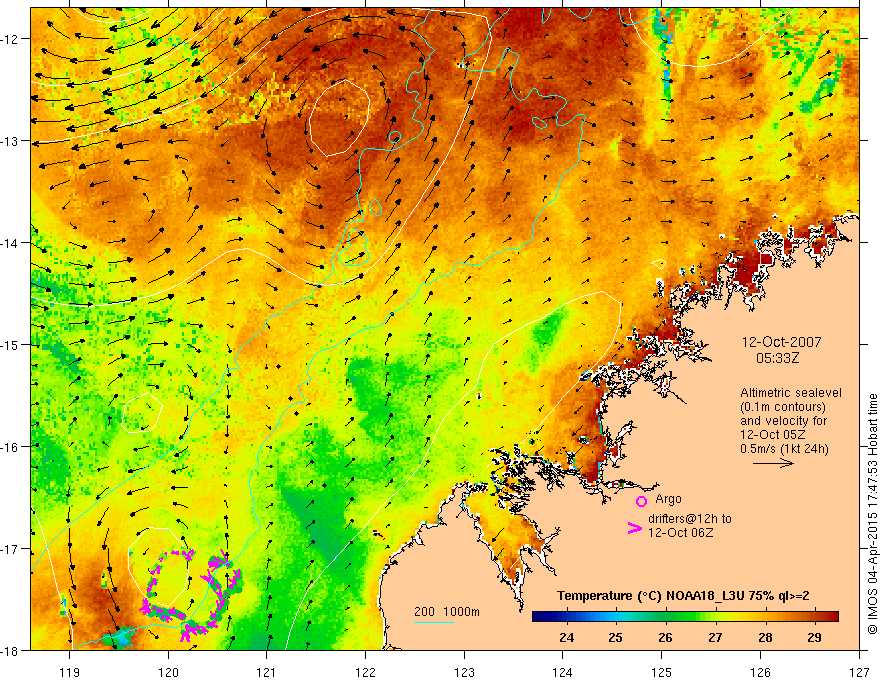
Task: Click the '12-Oct 05Z' caption line
Action: coord(772,435)
